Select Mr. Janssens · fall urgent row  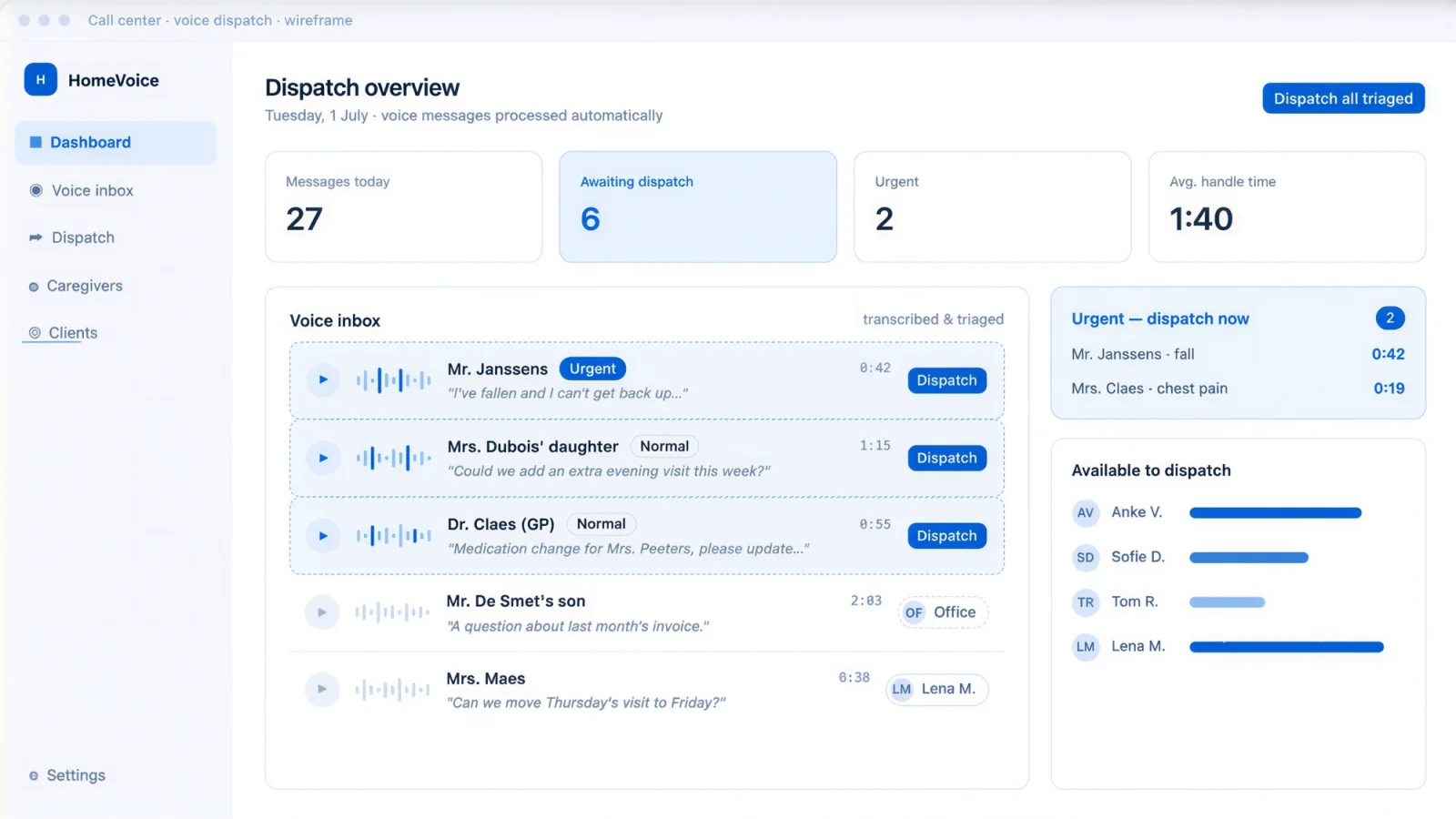[1238, 354]
